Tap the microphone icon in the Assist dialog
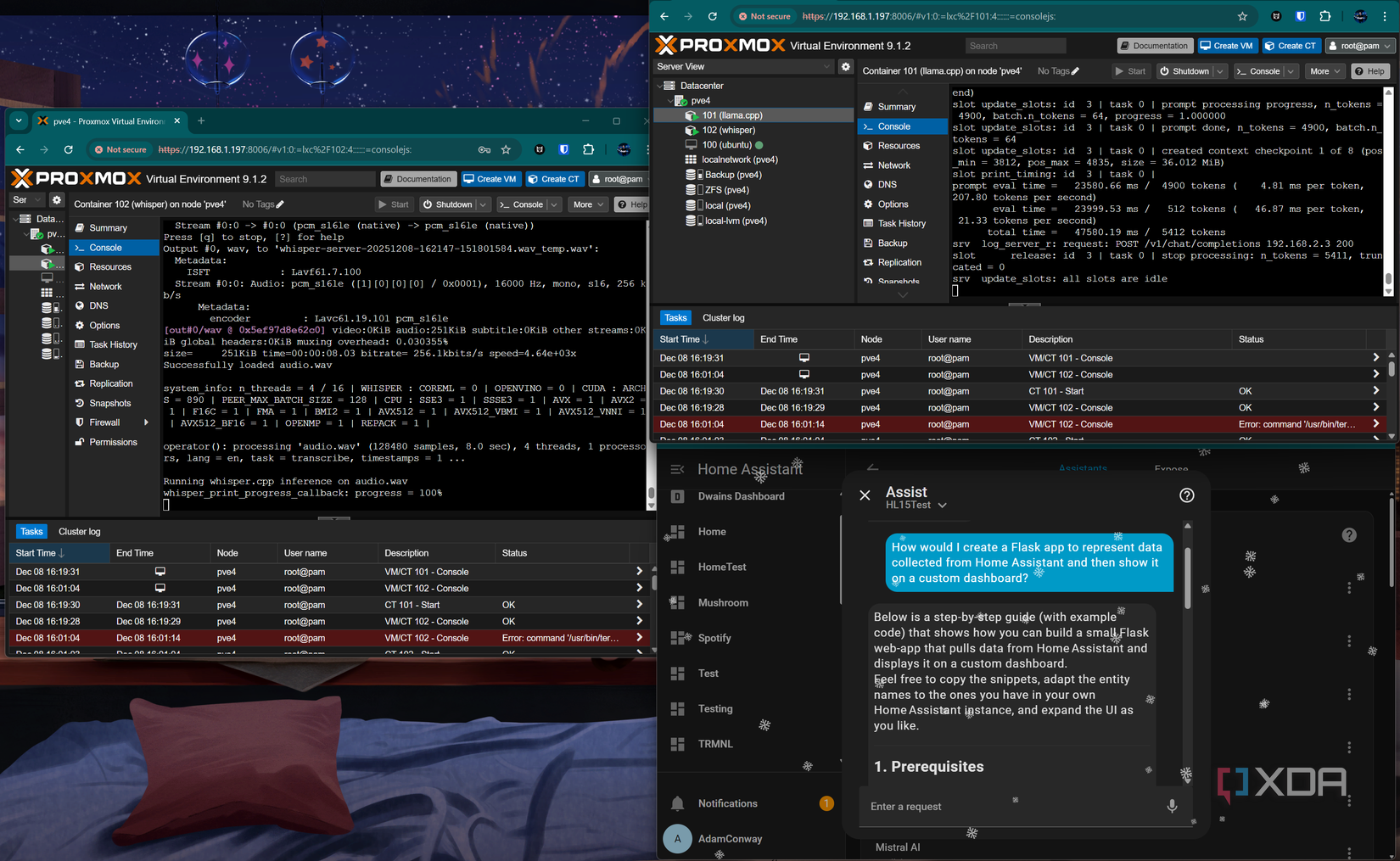 (1172, 807)
